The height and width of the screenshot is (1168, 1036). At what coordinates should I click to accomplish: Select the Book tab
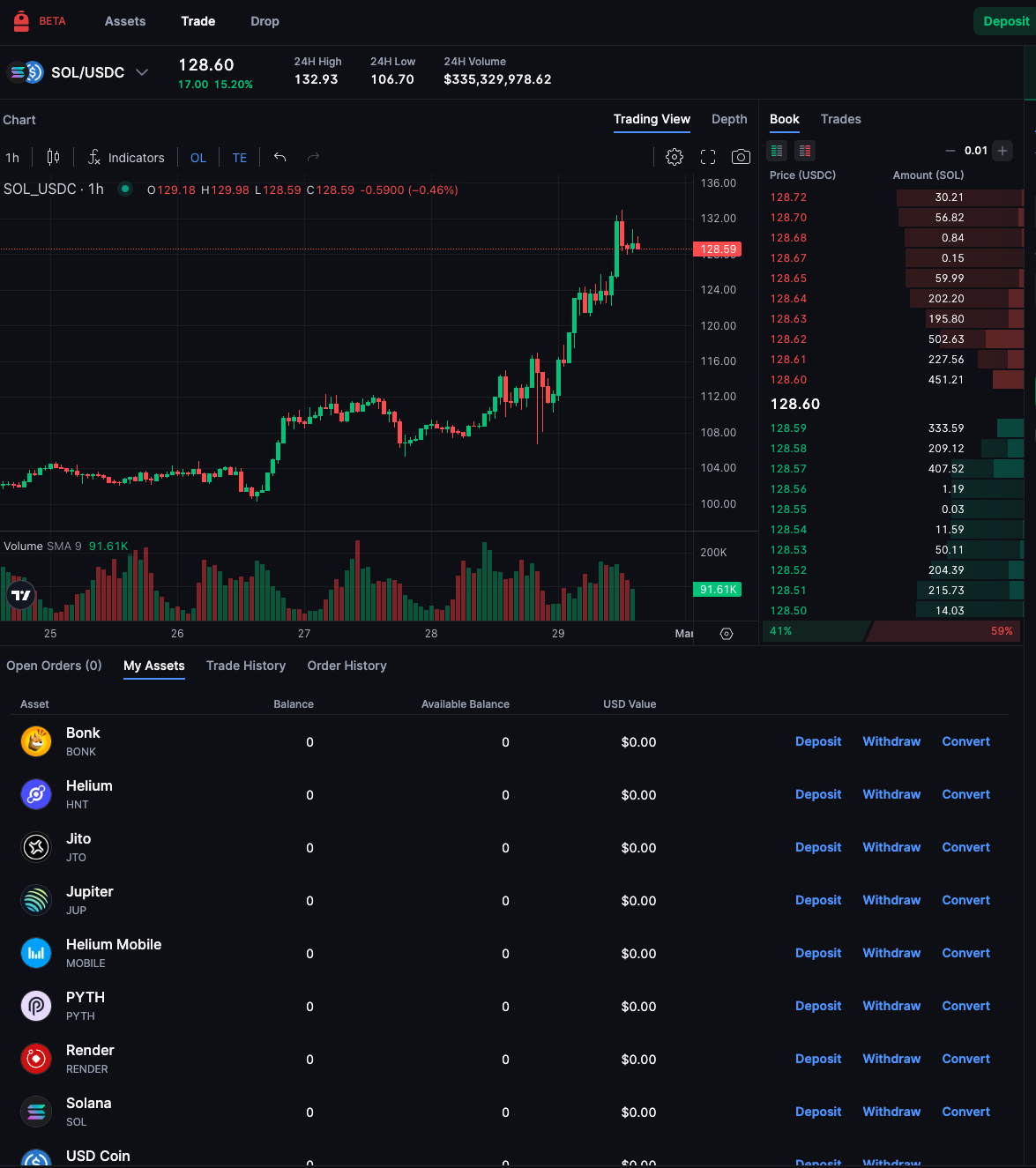[x=785, y=119]
